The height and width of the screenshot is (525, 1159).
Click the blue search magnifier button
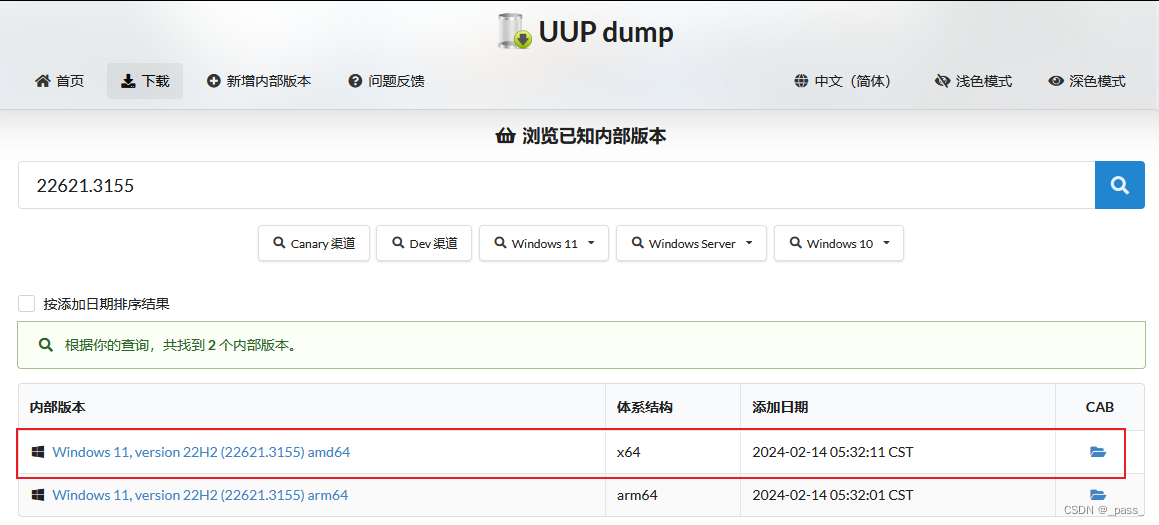(1119, 186)
